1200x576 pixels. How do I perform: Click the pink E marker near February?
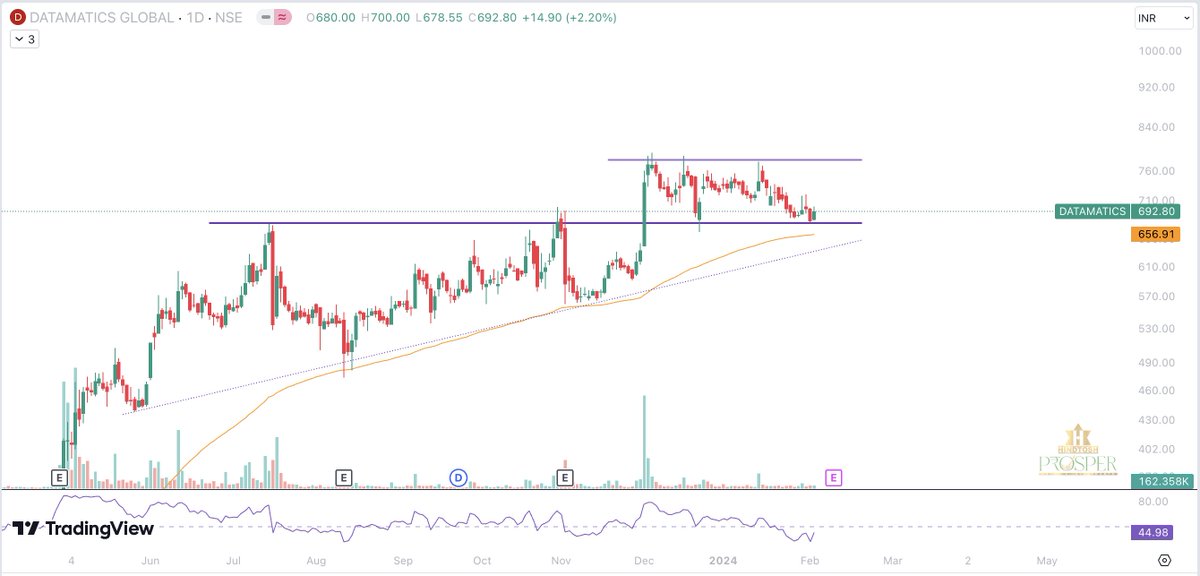click(x=831, y=478)
